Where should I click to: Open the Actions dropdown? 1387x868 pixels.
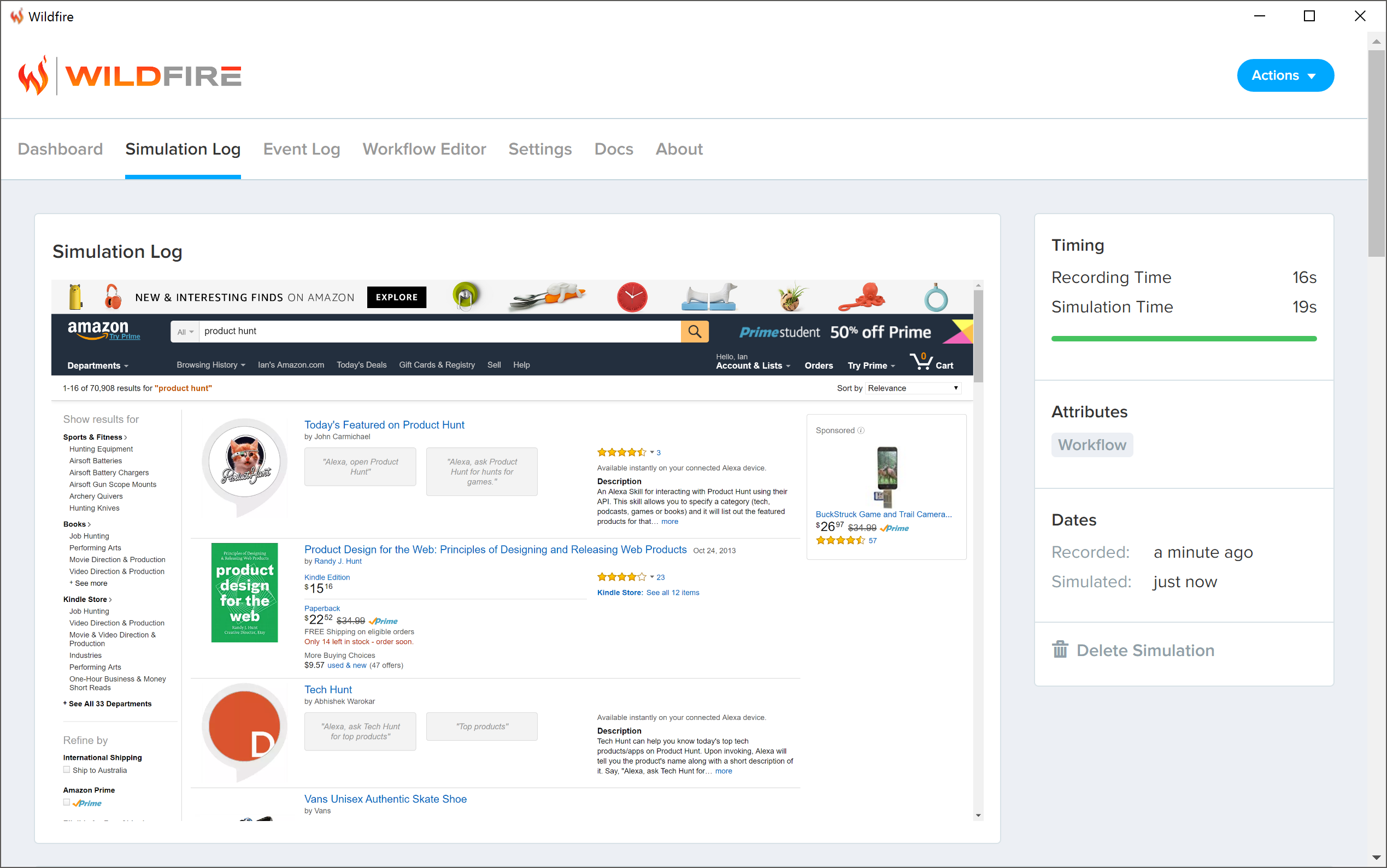tap(1285, 75)
